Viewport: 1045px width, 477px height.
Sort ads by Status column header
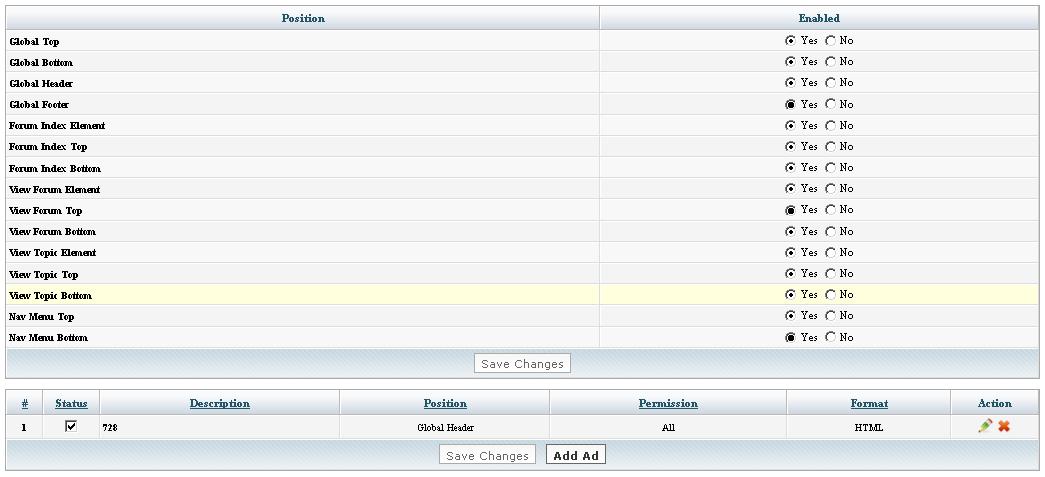point(71,403)
